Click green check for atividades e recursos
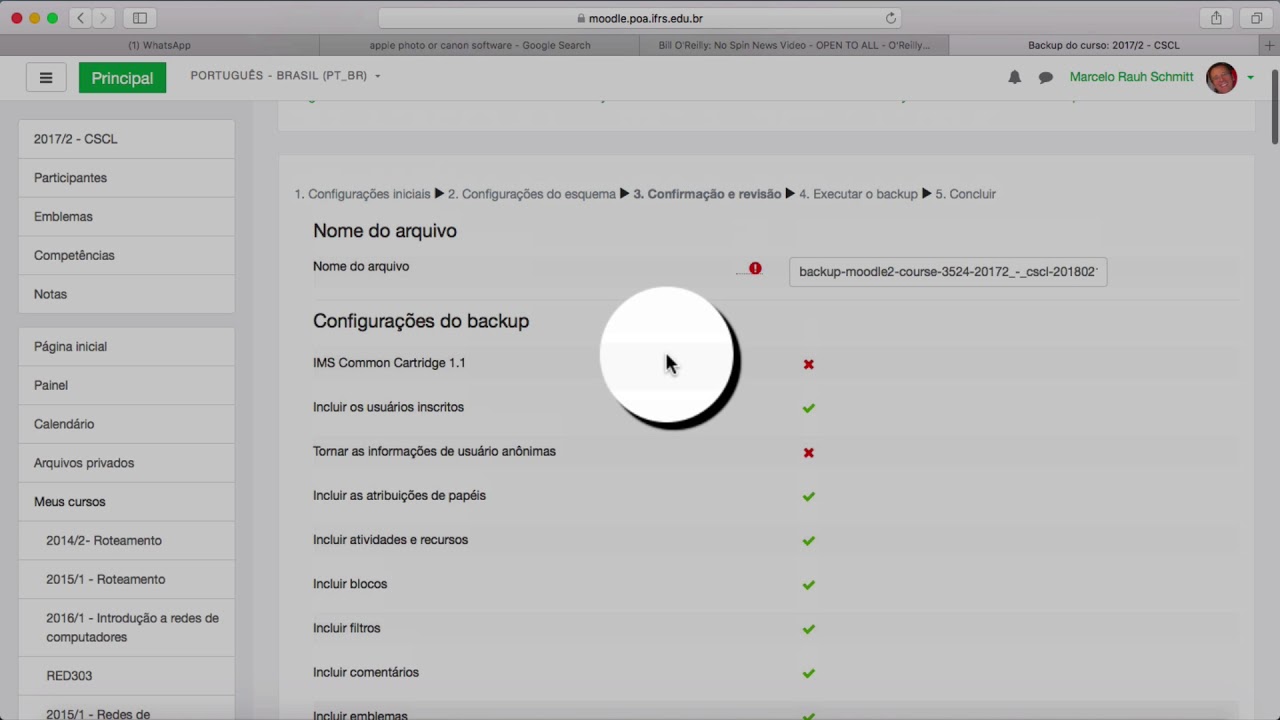 pyautogui.click(x=808, y=541)
